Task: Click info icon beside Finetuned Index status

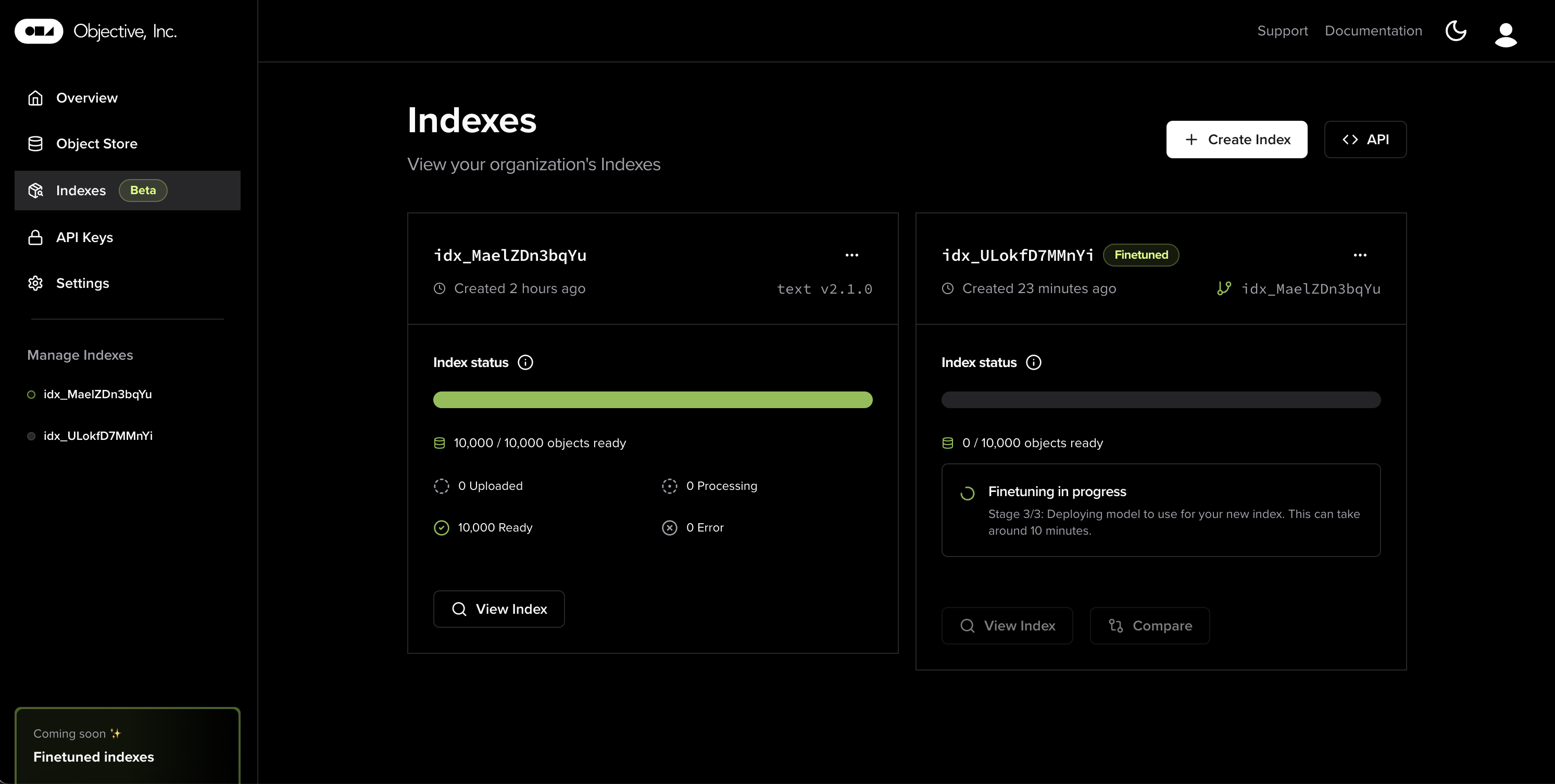Action: pos(1033,362)
